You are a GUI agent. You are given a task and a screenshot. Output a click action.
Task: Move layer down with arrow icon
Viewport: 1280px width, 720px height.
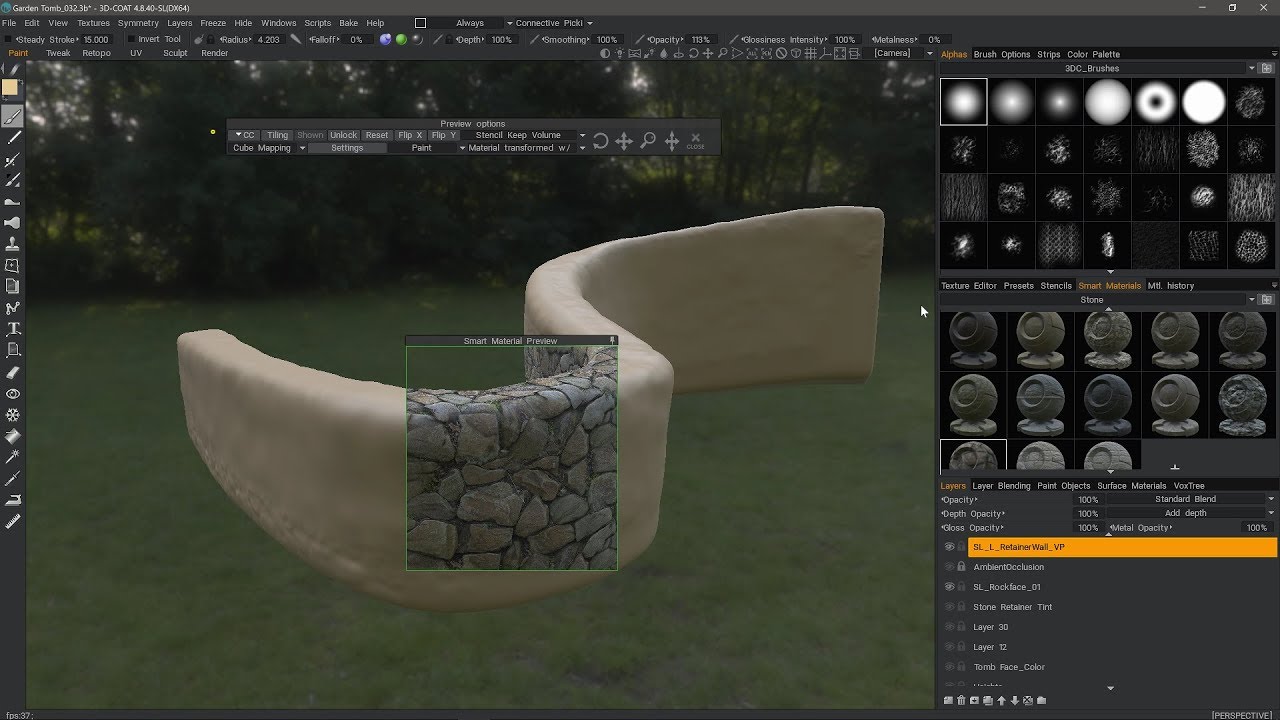click(x=1014, y=700)
